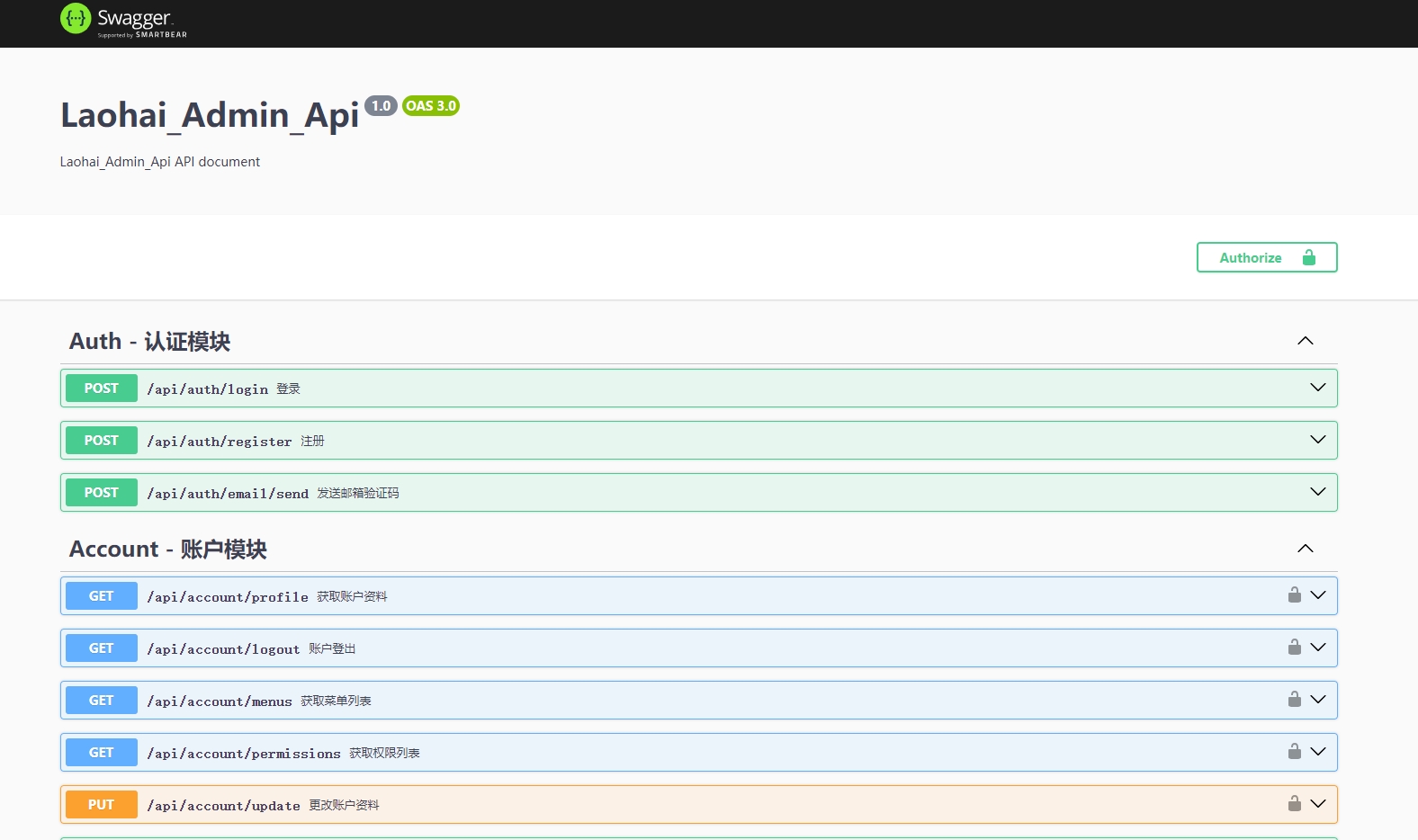The width and height of the screenshot is (1418, 840).
Task: Click the Swagger logo icon
Action: (x=76, y=18)
